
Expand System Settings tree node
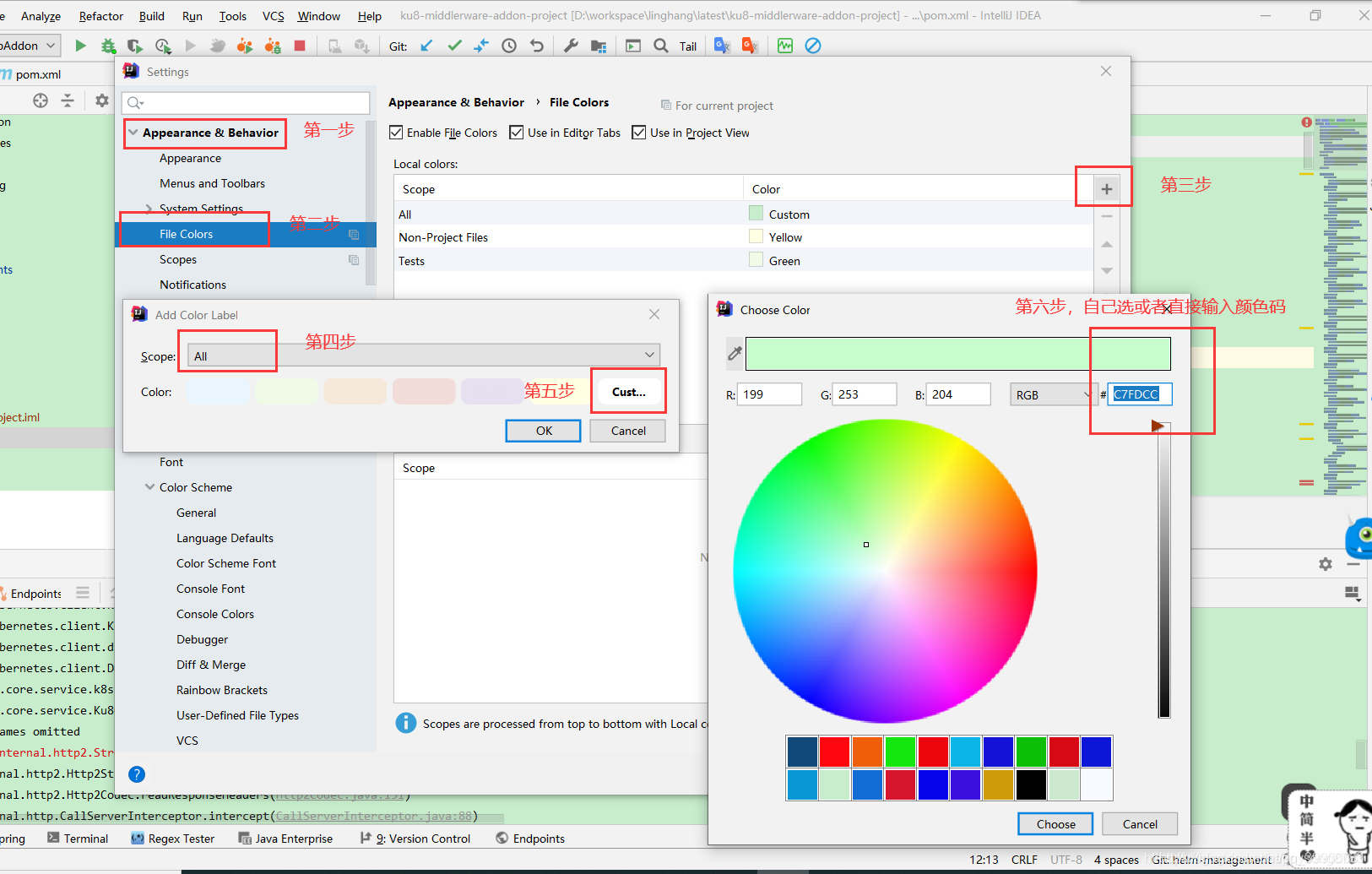pos(149,209)
